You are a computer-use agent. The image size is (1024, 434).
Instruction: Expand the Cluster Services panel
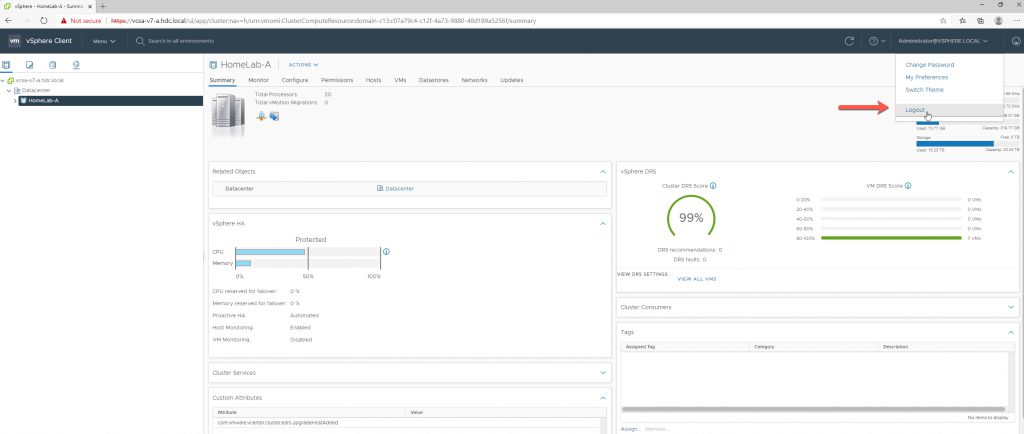click(x=603, y=373)
